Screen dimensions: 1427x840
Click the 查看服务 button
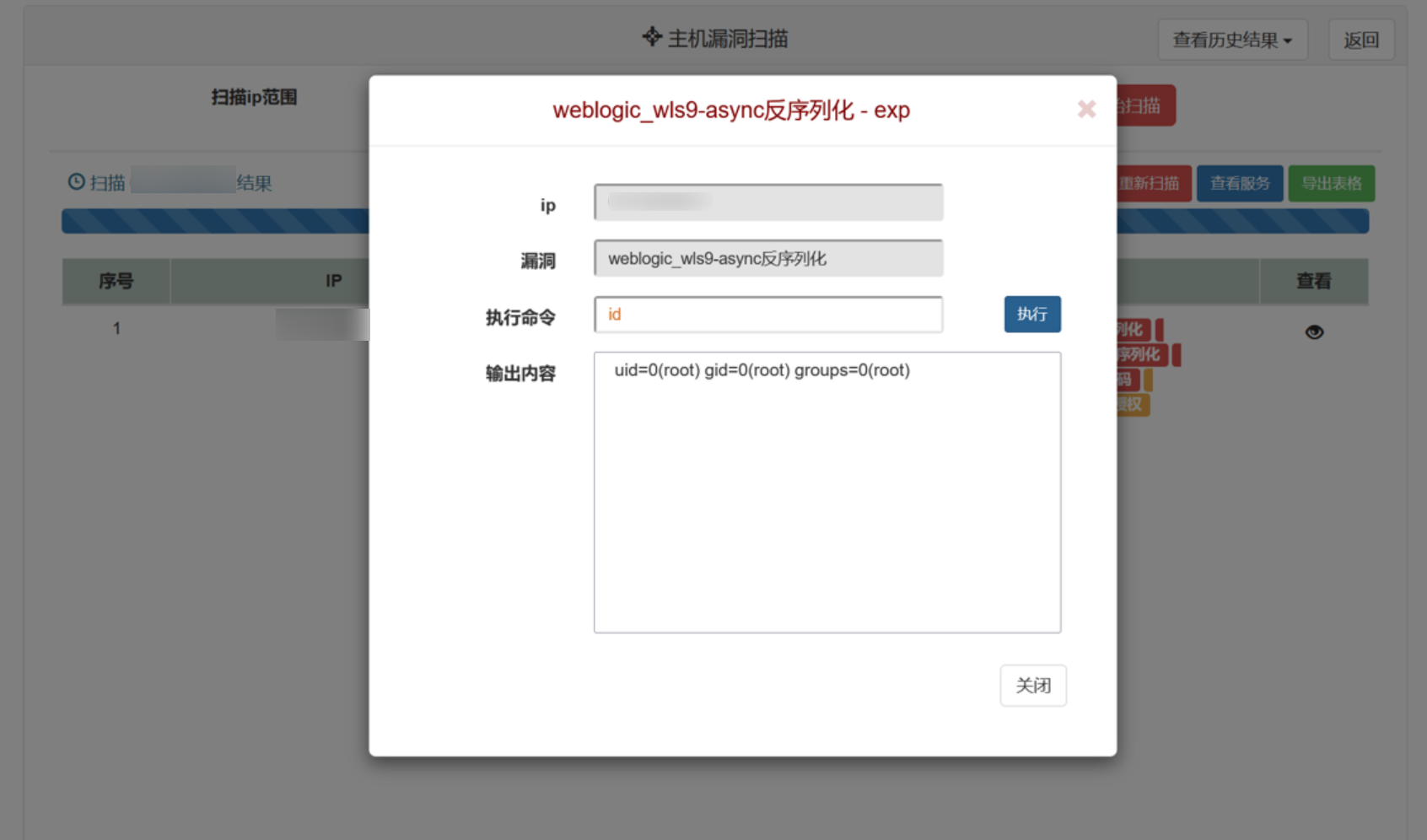(1240, 183)
